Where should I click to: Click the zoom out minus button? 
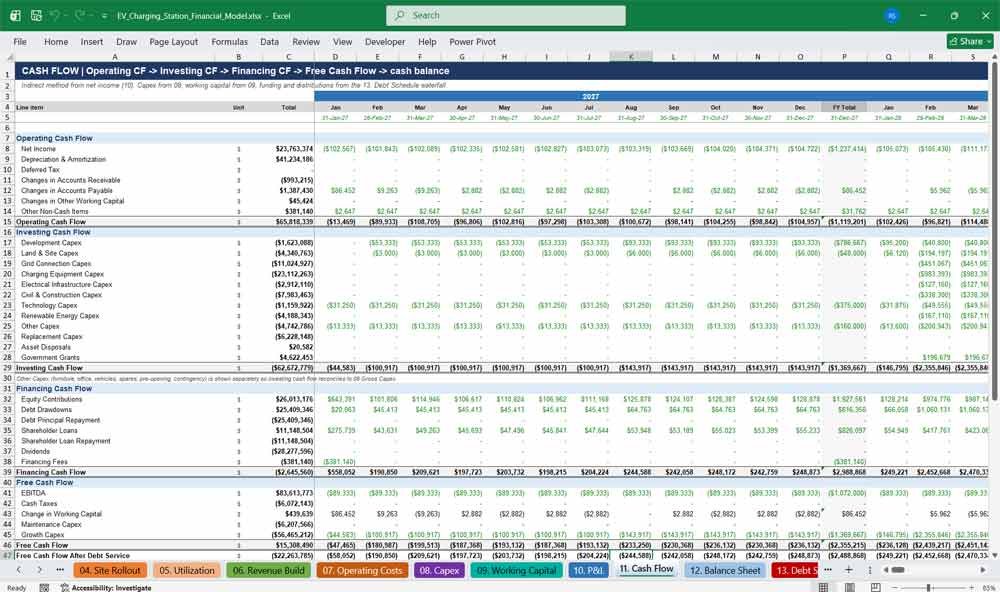[893, 587]
